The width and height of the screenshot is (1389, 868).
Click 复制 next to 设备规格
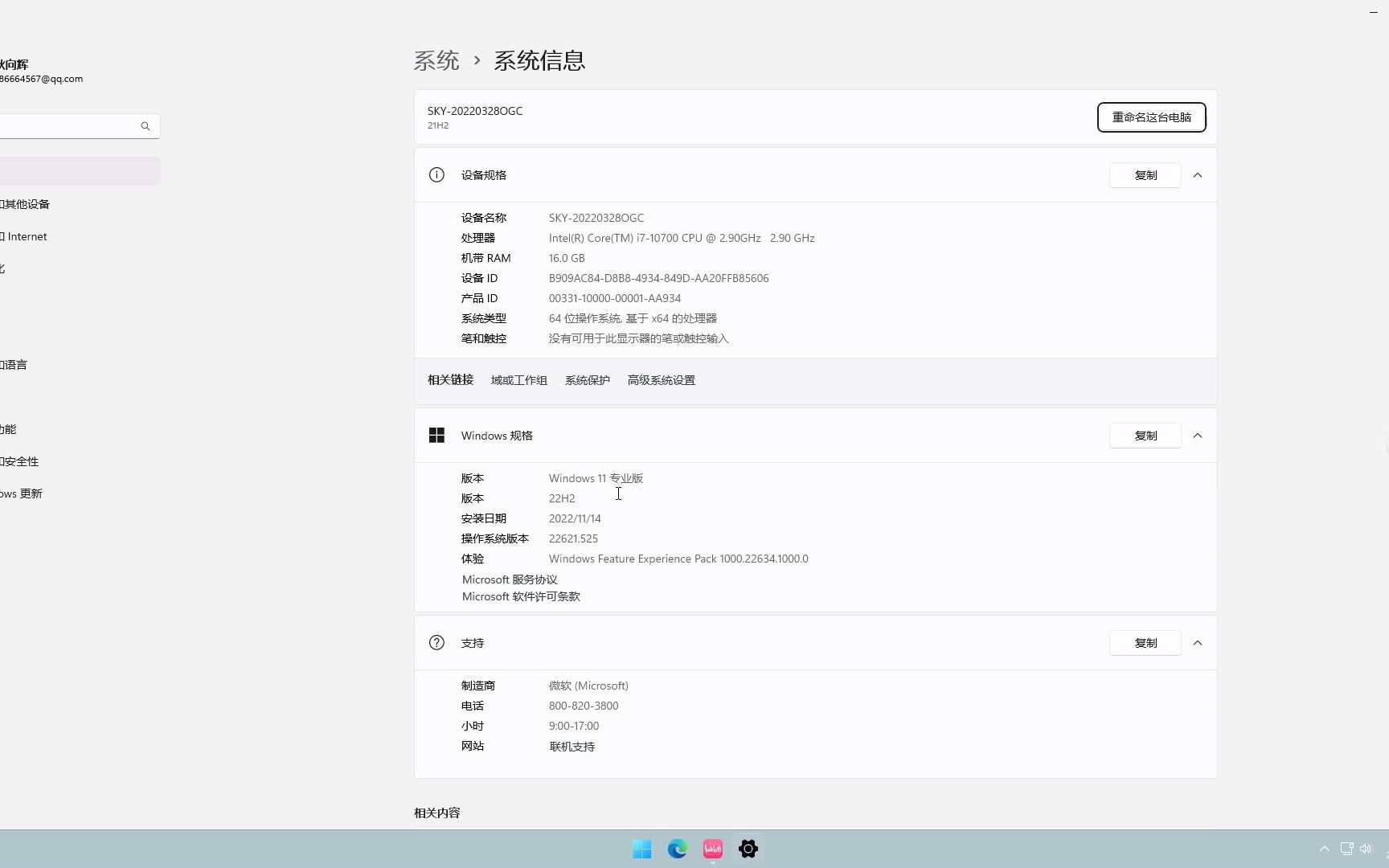click(1145, 174)
